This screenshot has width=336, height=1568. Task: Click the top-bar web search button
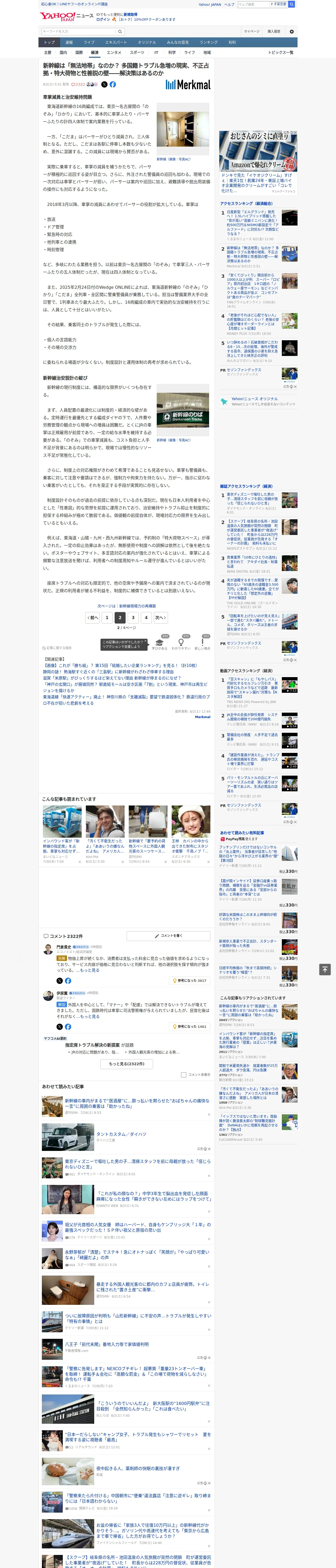(x=292, y=4)
